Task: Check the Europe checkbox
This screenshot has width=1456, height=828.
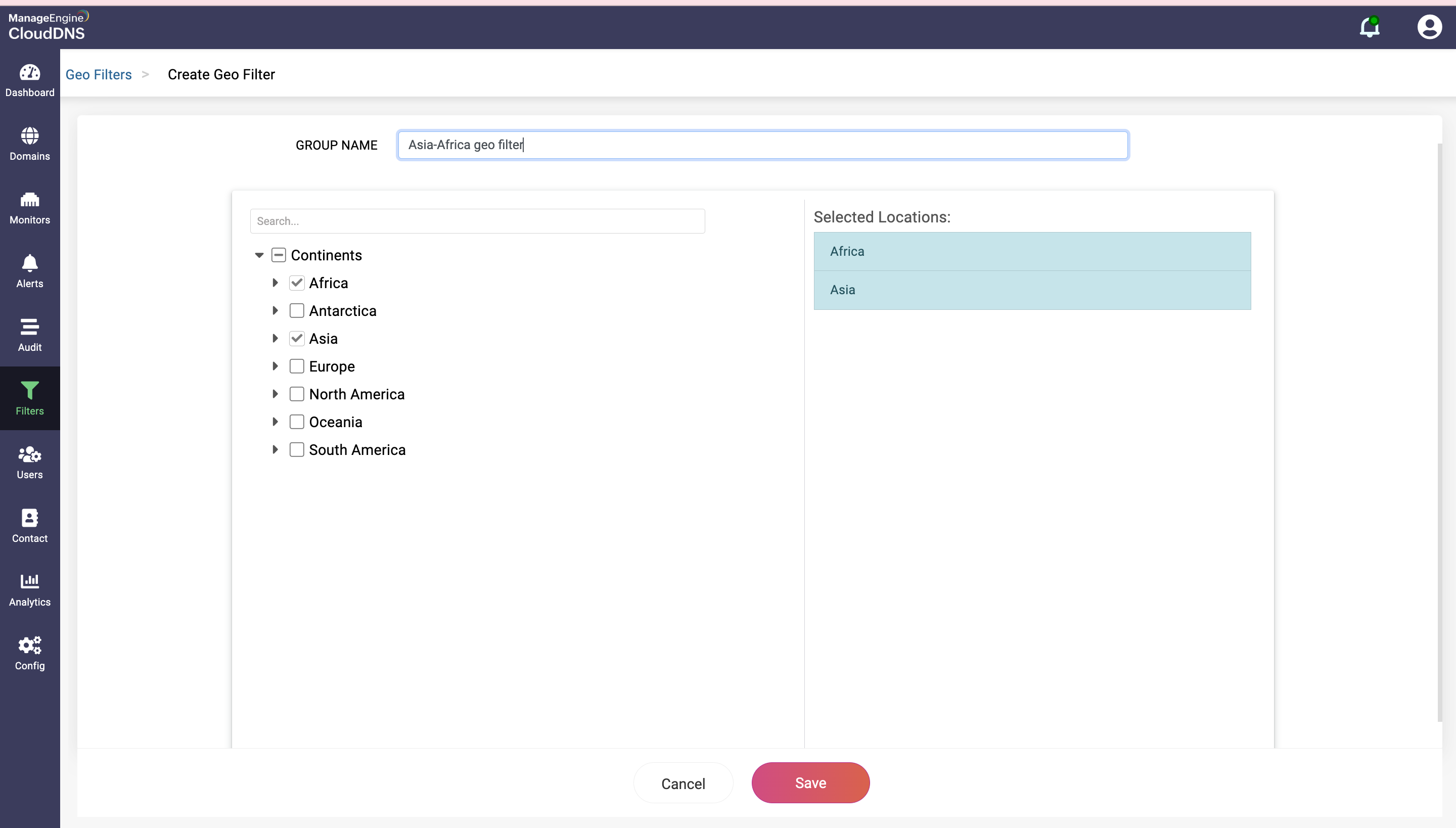Action: pos(297,366)
